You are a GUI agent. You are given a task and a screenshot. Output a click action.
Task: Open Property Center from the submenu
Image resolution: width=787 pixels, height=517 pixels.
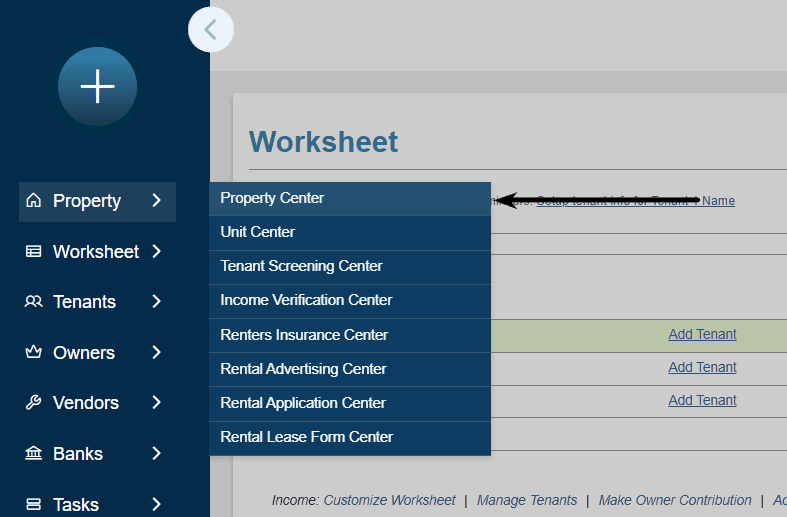pyautogui.click(x=272, y=198)
